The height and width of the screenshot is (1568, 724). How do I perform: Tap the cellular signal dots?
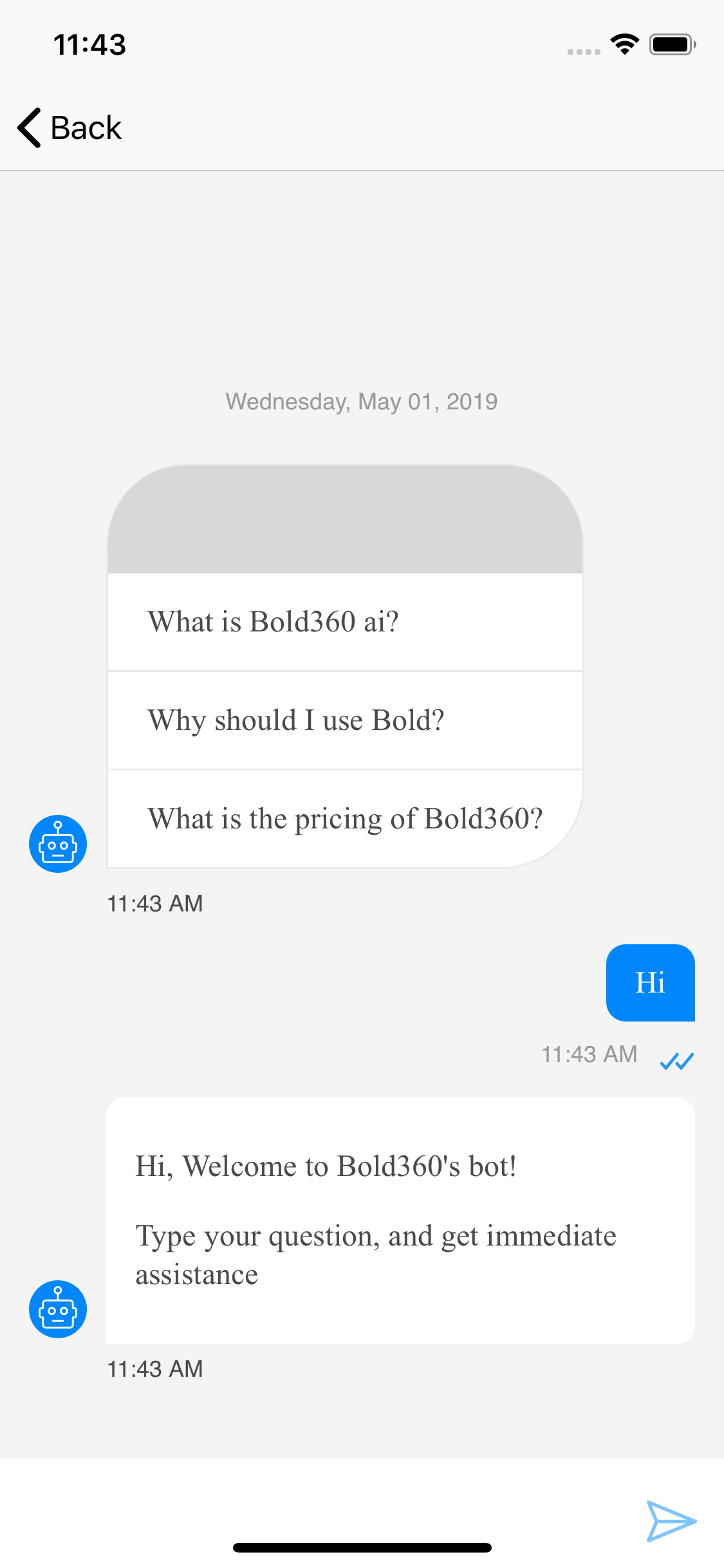coord(584,51)
